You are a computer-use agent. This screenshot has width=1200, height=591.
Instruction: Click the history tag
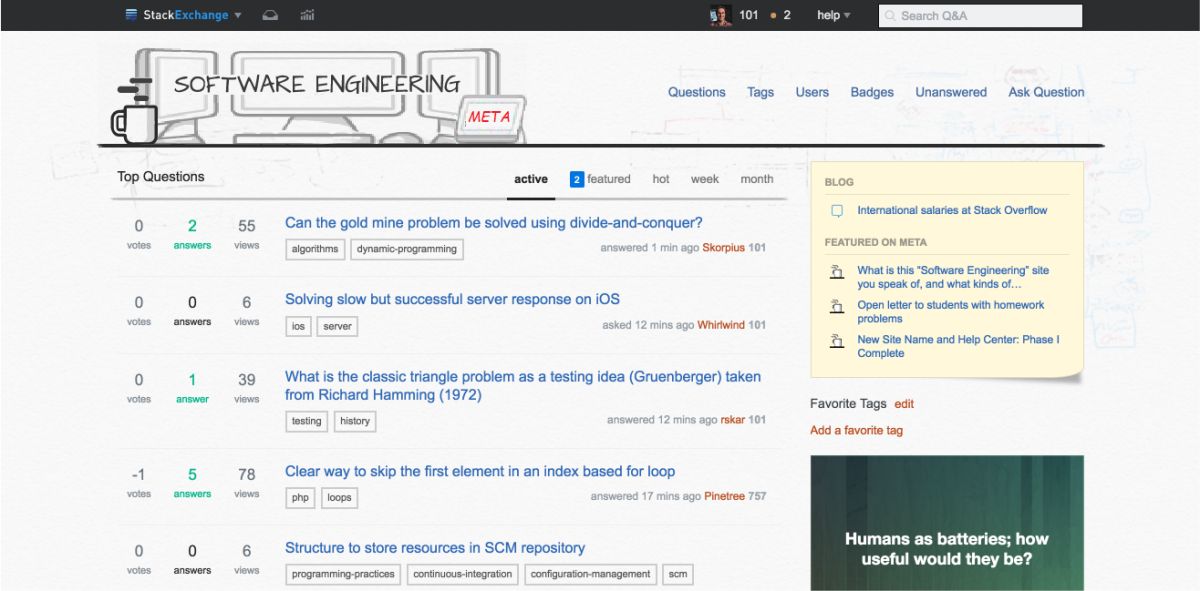click(x=355, y=421)
